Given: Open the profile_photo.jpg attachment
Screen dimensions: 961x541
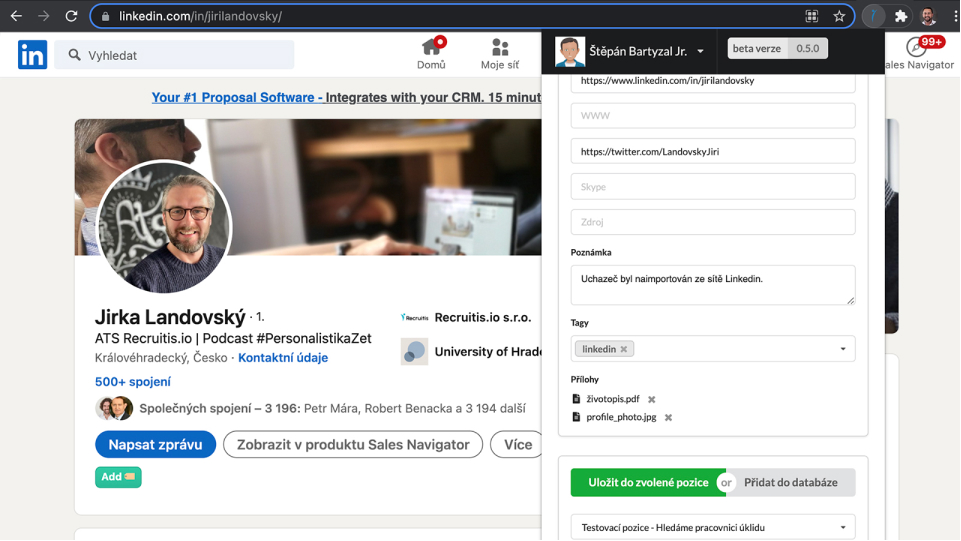Looking at the screenshot, I should [x=621, y=417].
